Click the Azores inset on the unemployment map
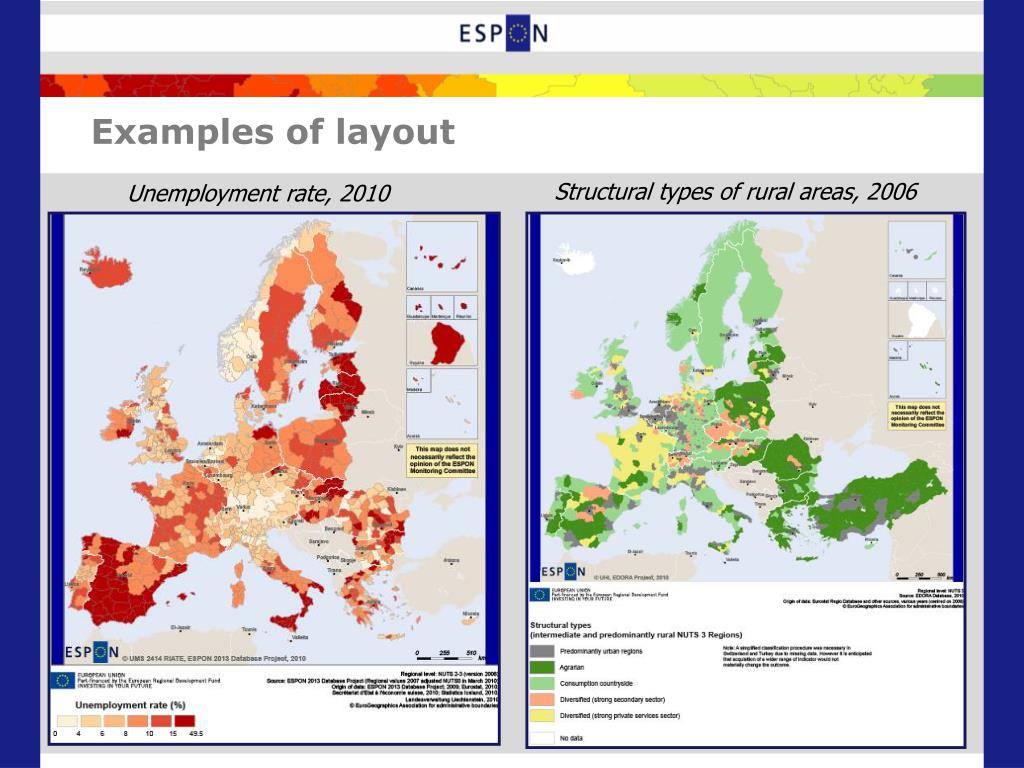1024x768 pixels. click(442, 404)
